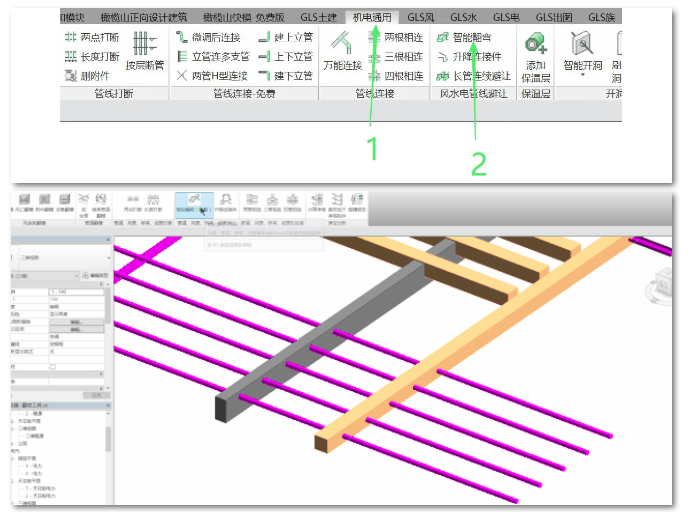Open the 1 - 电力 floor plan view
Viewport: 688px width, 512px height.
click(34, 466)
